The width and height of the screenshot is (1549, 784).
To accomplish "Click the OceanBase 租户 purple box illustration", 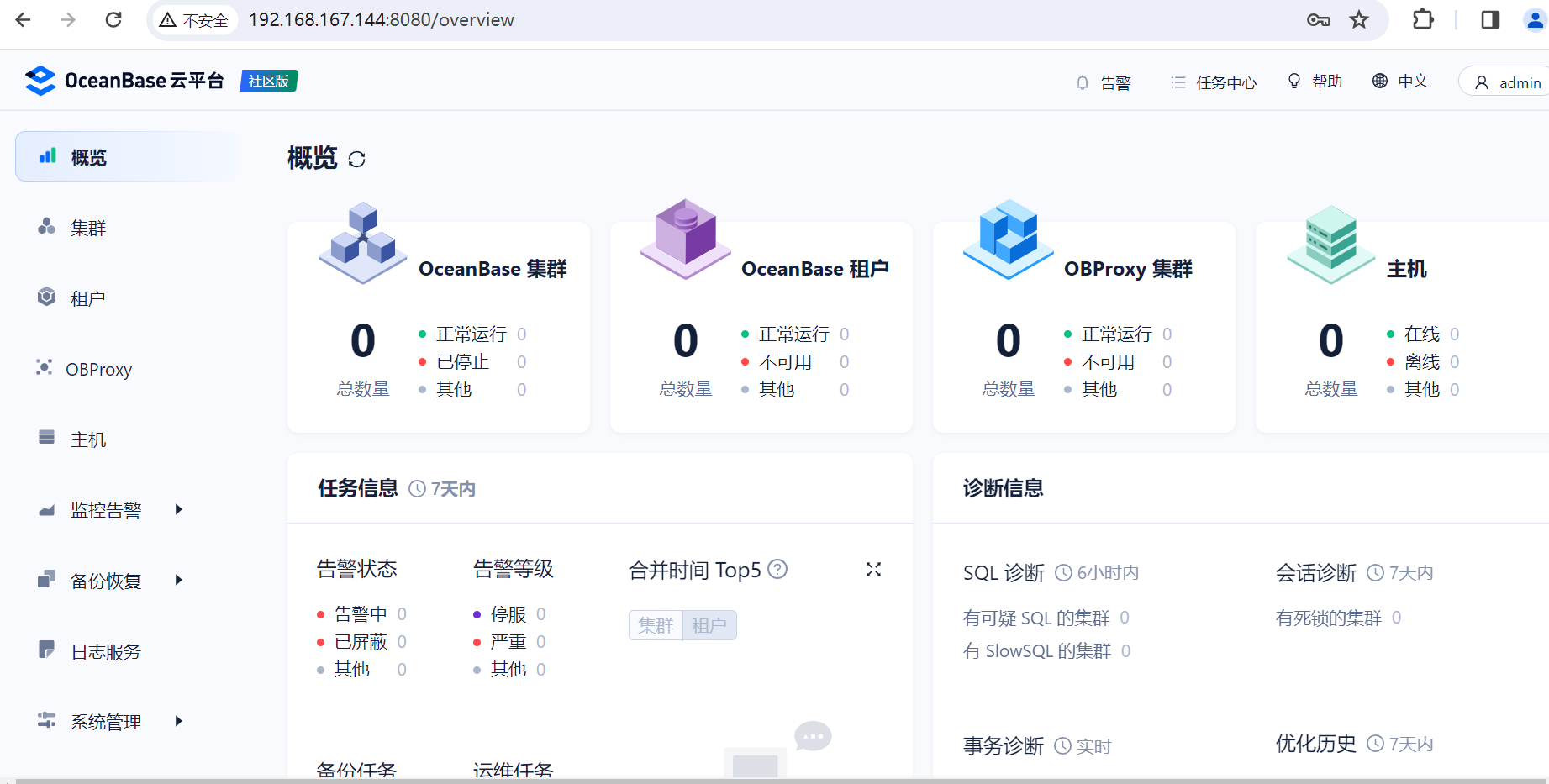I will pyautogui.click(x=686, y=239).
